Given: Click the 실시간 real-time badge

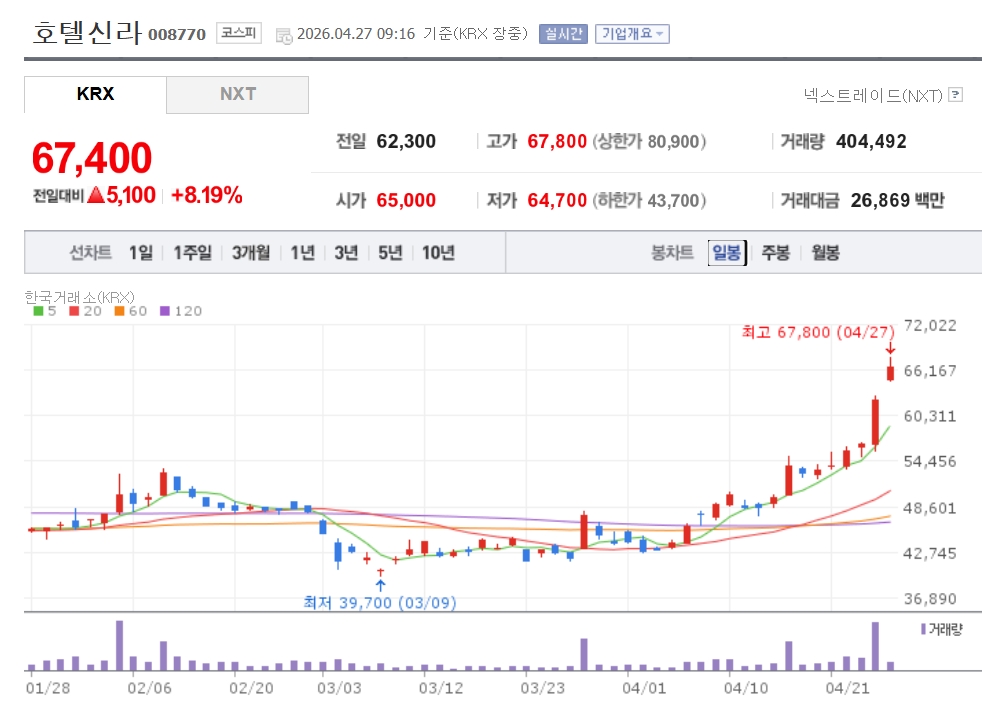Looking at the screenshot, I should (x=563, y=34).
